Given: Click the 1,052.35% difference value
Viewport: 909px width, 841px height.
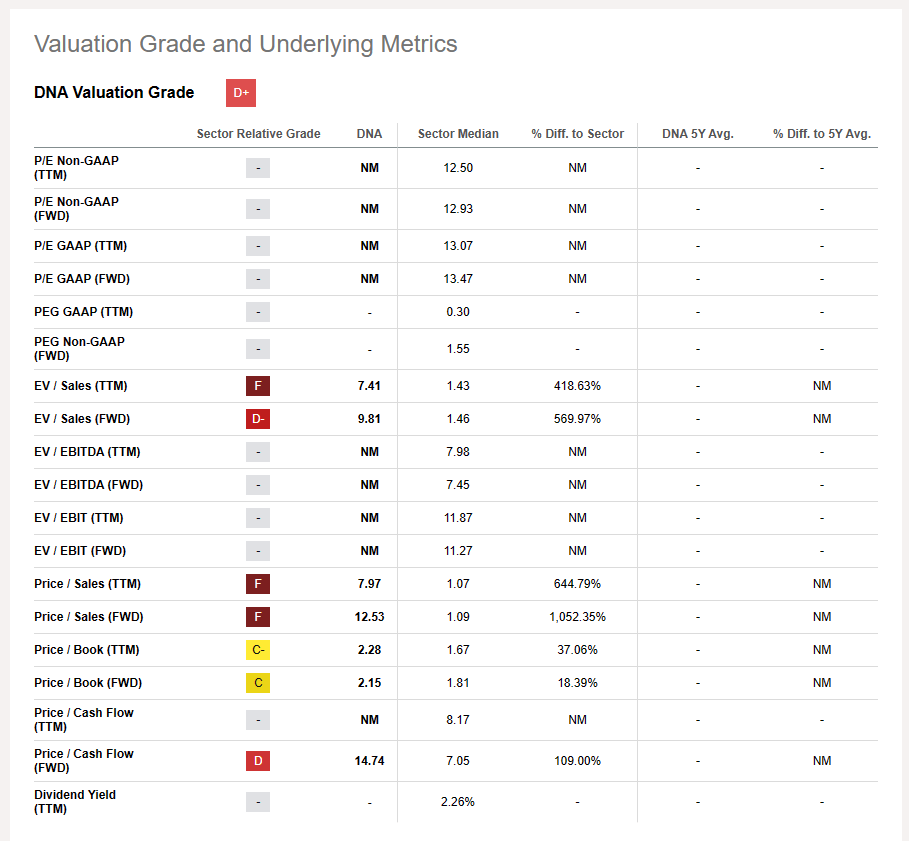Looking at the screenshot, I should coord(577,617).
